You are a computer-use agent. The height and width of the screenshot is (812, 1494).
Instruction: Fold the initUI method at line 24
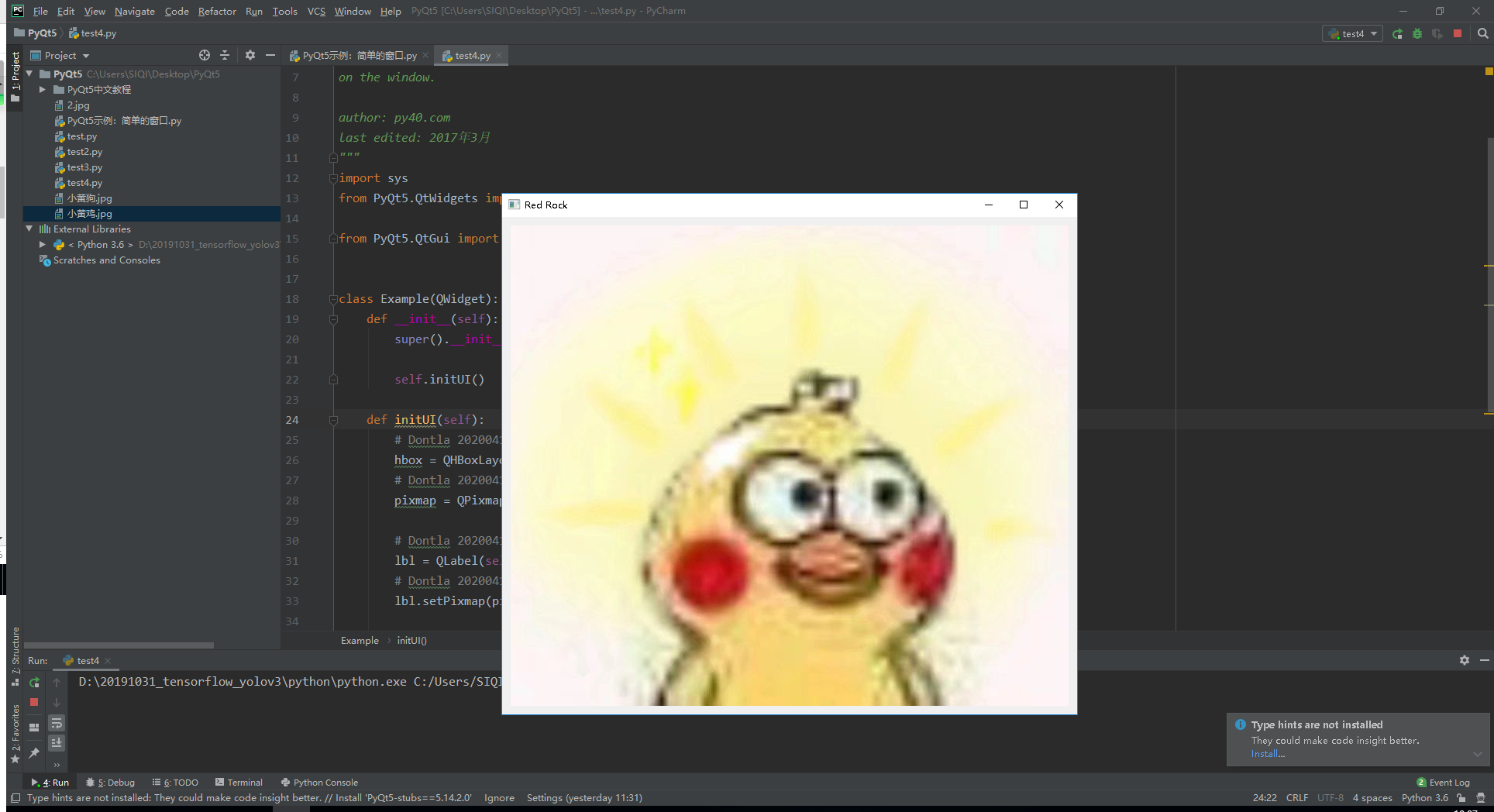(x=333, y=420)
